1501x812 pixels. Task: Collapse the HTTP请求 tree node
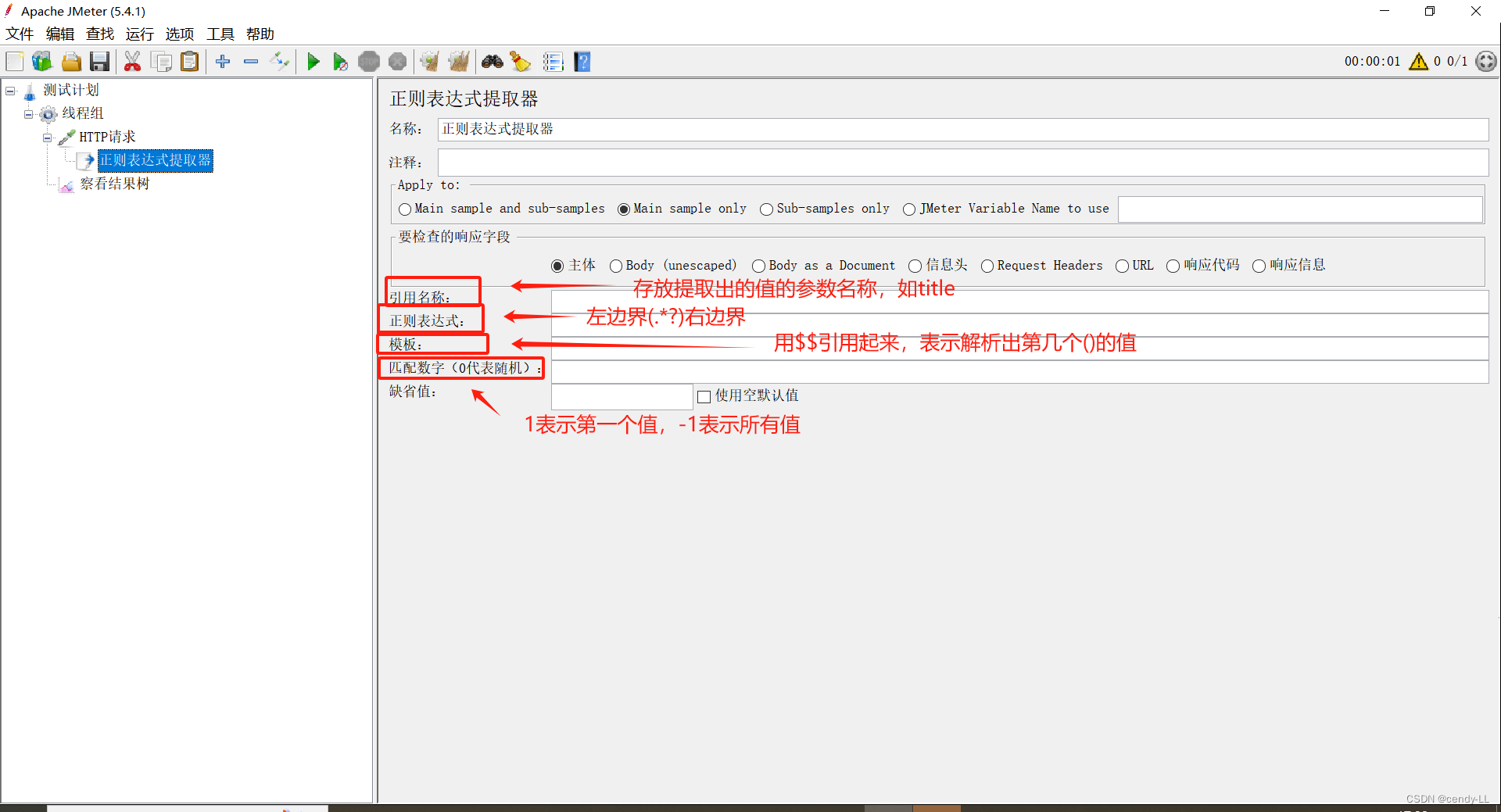[48, 138]
